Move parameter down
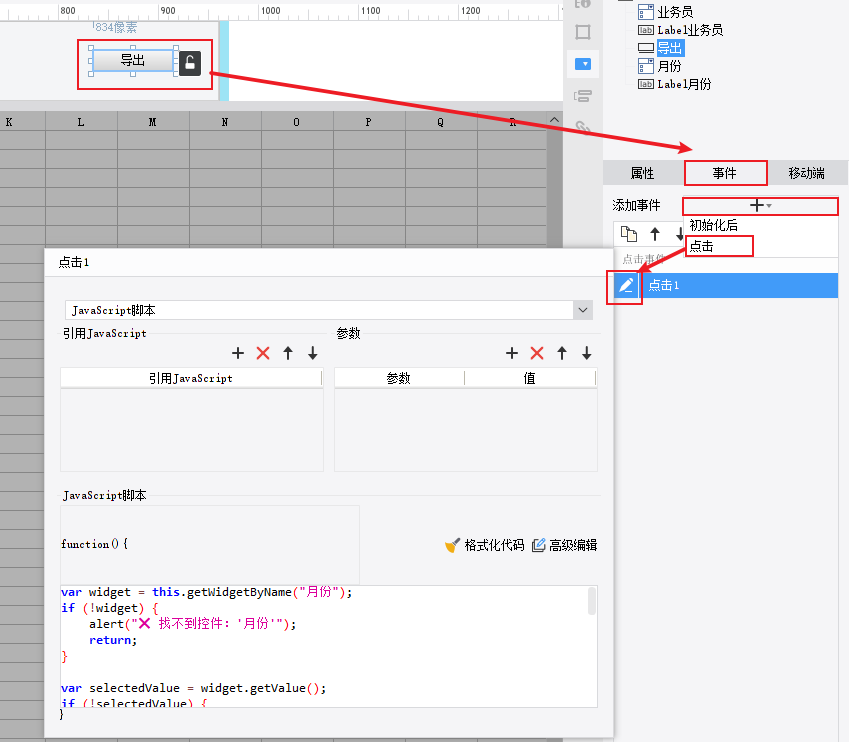The width and height of the screenshot is (849, 742). click(587, 354)
